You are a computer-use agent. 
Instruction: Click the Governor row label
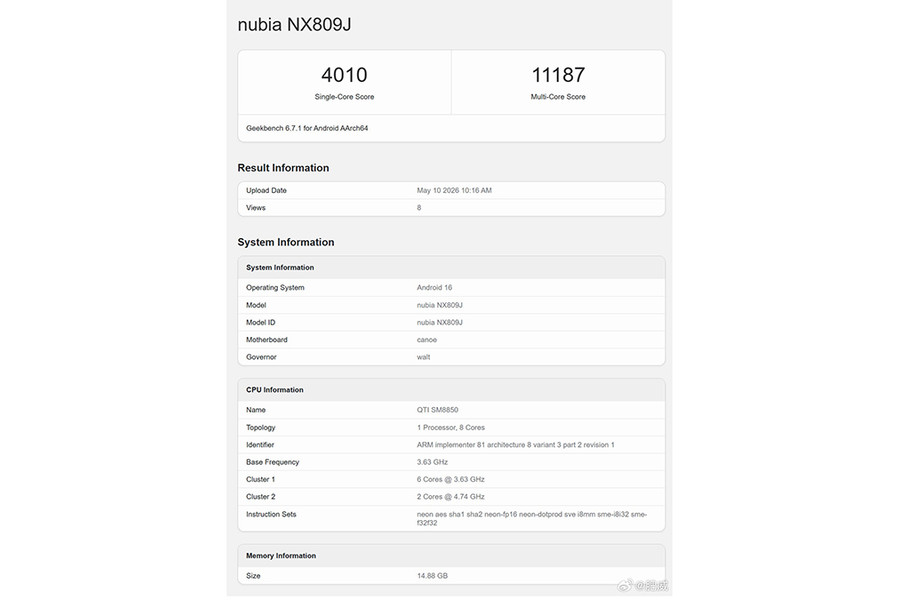[x=261, y=357]
